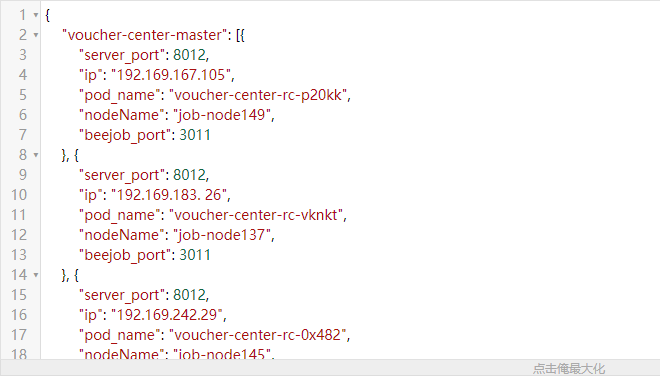This screenshot has height=376, width=660.
Task: Click pod name voucher-center-rc-0x482
Action: 258,335
